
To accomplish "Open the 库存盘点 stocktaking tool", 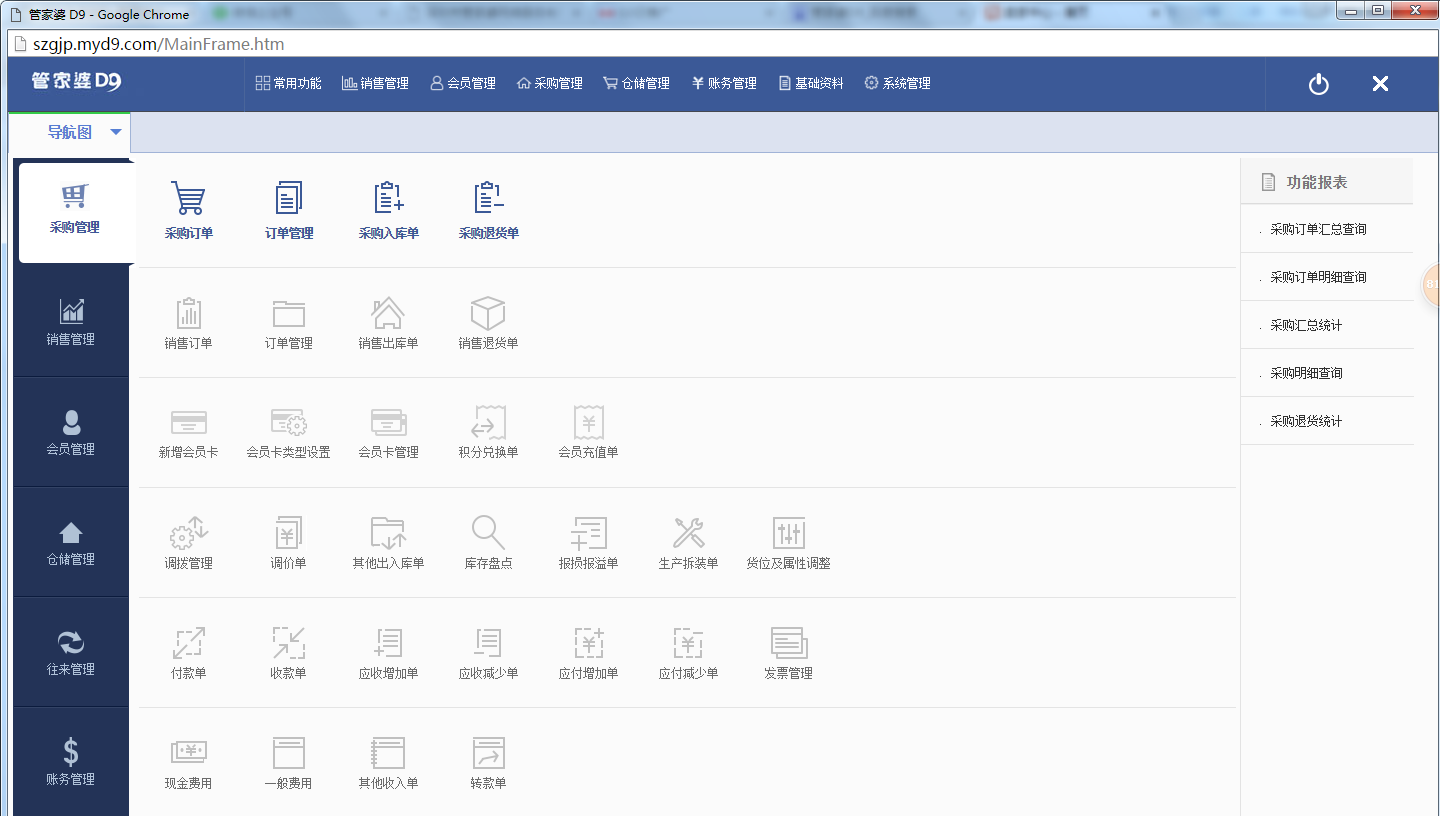I will 488,542.
